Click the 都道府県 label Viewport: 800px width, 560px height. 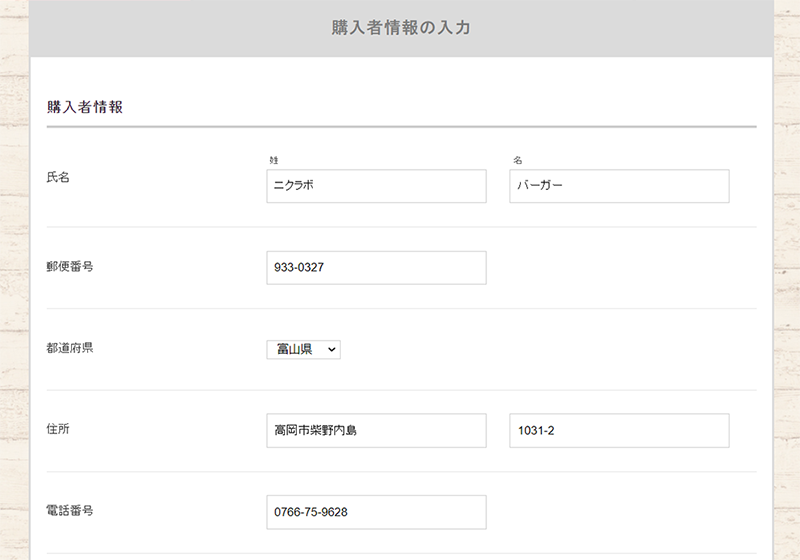coord(69,348)
